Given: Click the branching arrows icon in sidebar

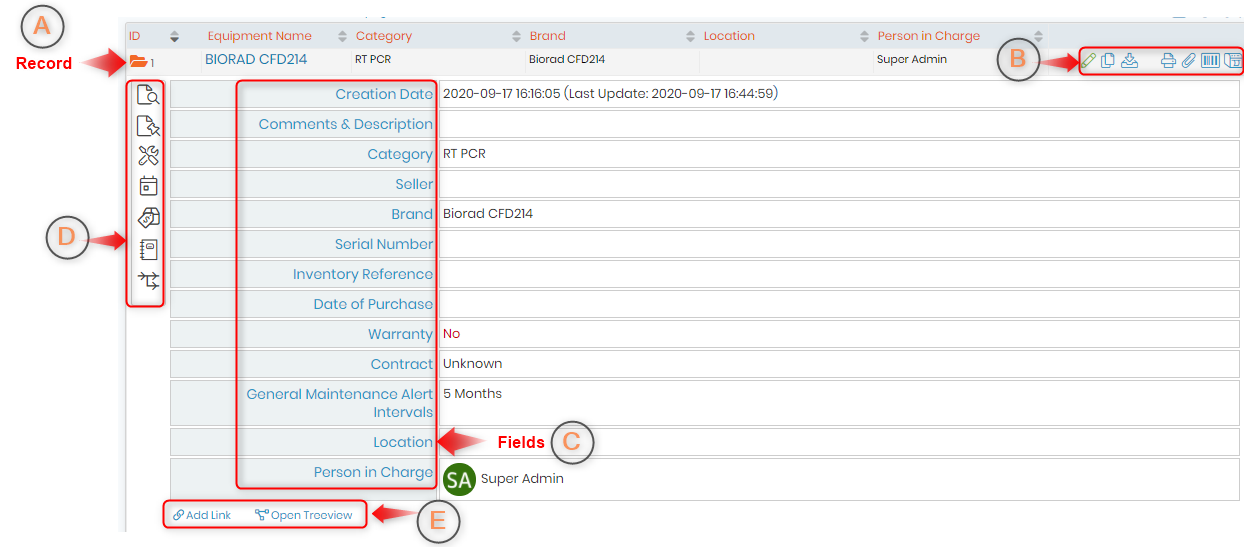Looking at the screenshot, I should (x=148, y=281).
